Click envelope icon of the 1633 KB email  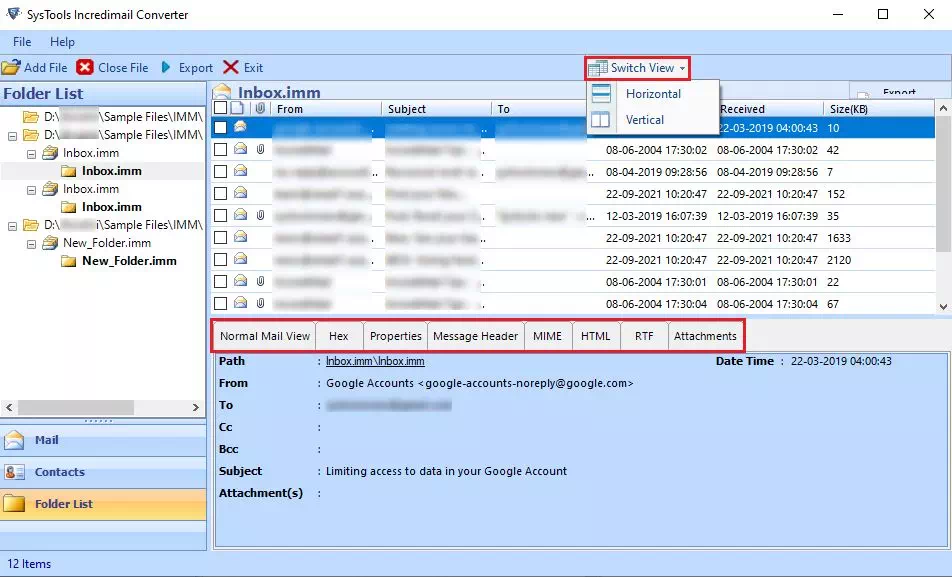point(240,237)
